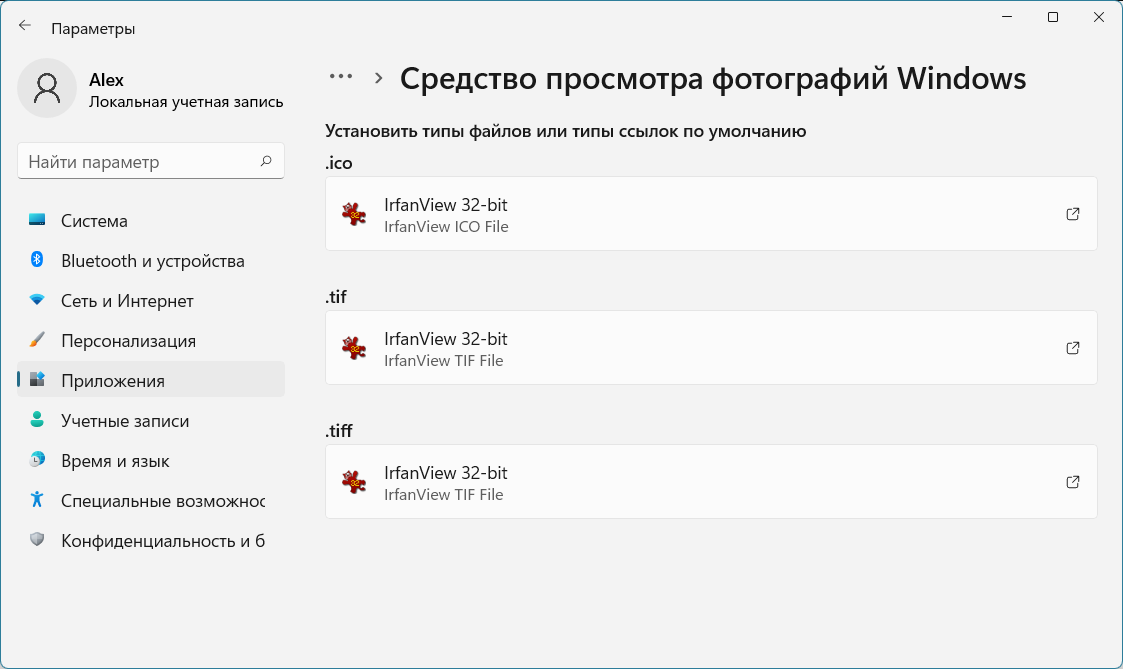This screenshot has width=1123, height=669.
Task: Open the Конфиденциальность section
Action: tap(151, 541)
